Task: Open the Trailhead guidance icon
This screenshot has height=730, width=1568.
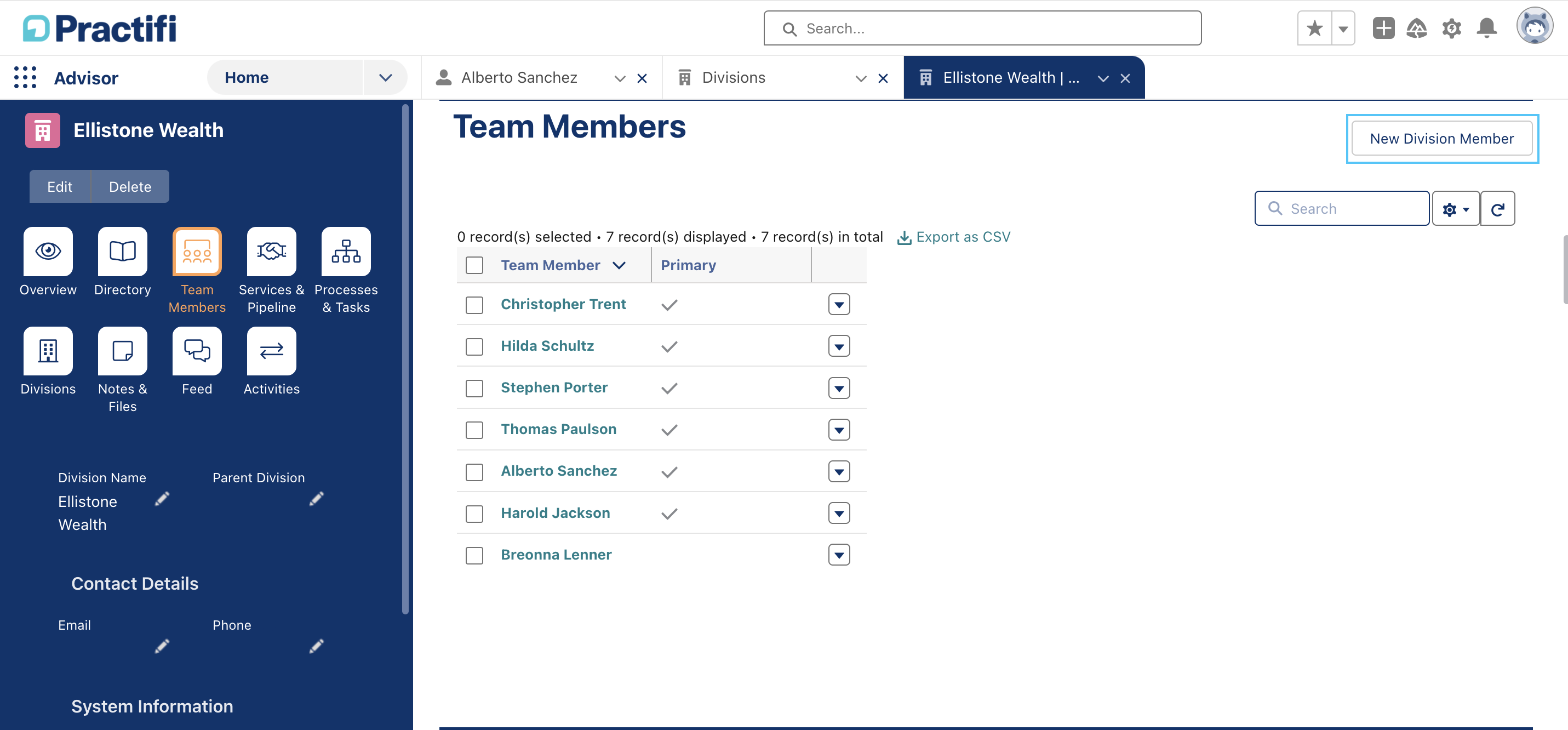Action: (1416, 28)
